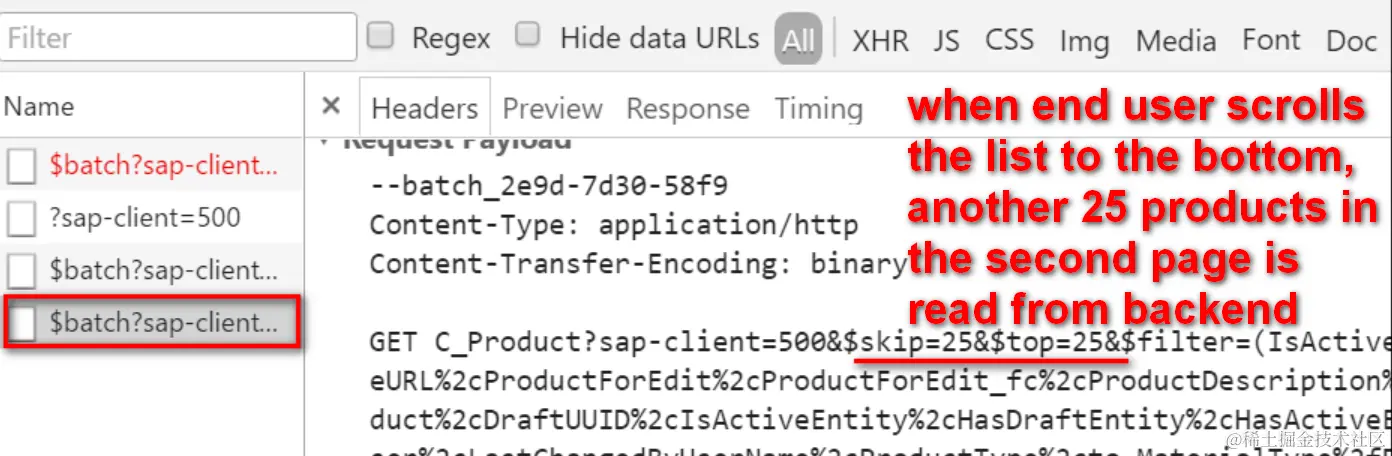The height and width of the screenshot is (456, 1392).
Task: Click file icon of third $batch request
Action: point(22,270)
